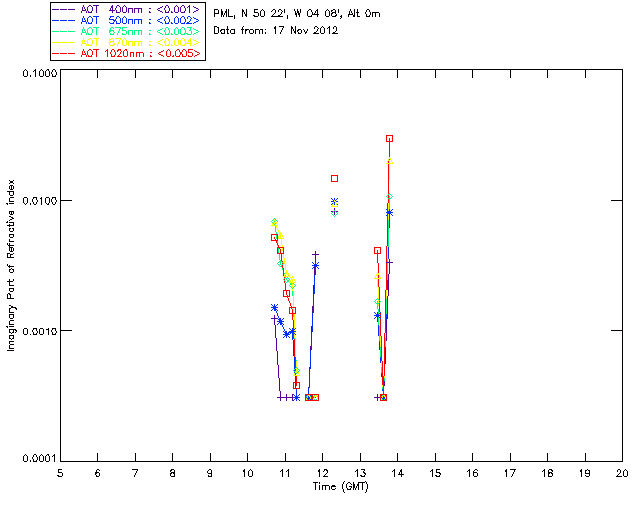Click the x-axis tick label 13
The image size is (640, 512).
360,473
